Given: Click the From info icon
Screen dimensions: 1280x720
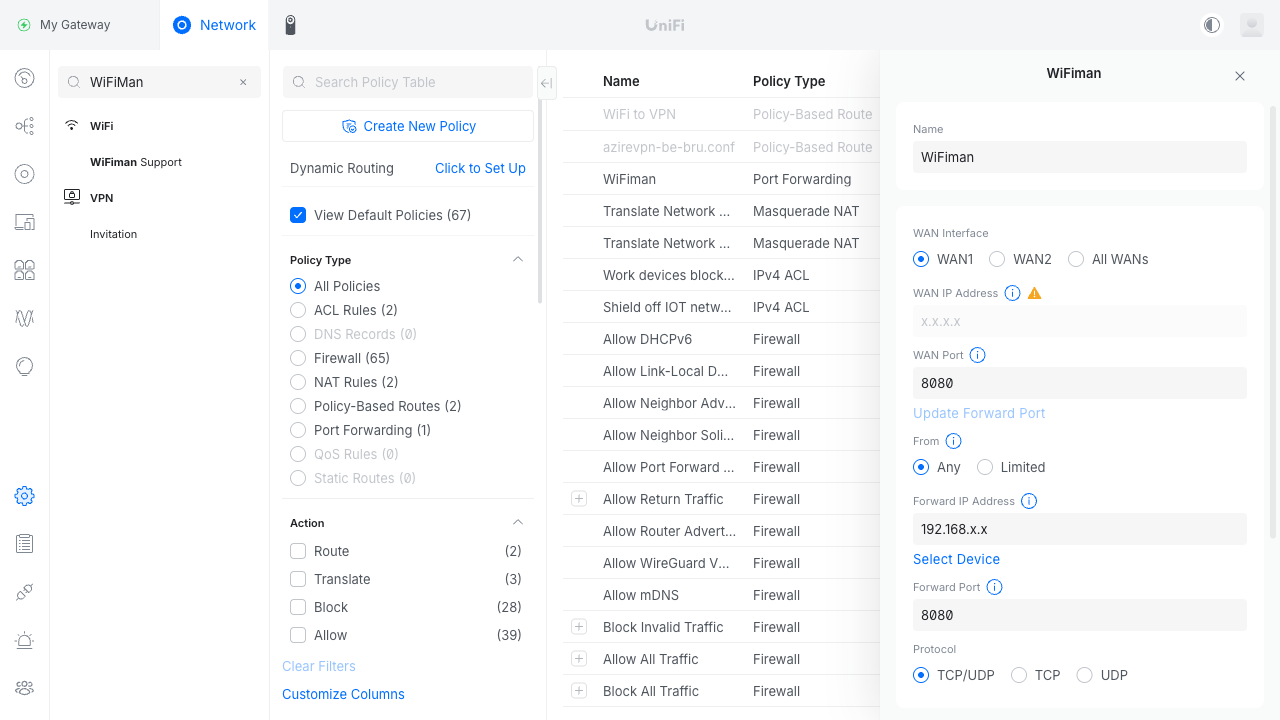Looking at the screenshot, I should (x=953, y=441).
